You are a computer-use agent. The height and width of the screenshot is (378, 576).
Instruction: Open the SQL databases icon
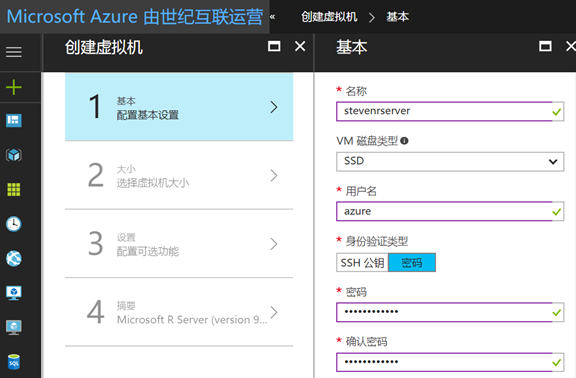tap(14, 362)
